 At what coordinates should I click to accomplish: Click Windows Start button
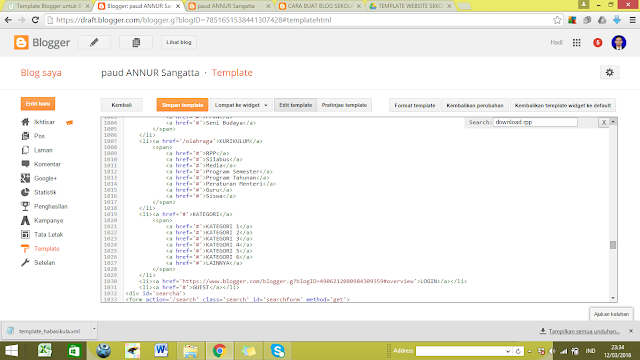pyautogui.click(x=11, y=351)
